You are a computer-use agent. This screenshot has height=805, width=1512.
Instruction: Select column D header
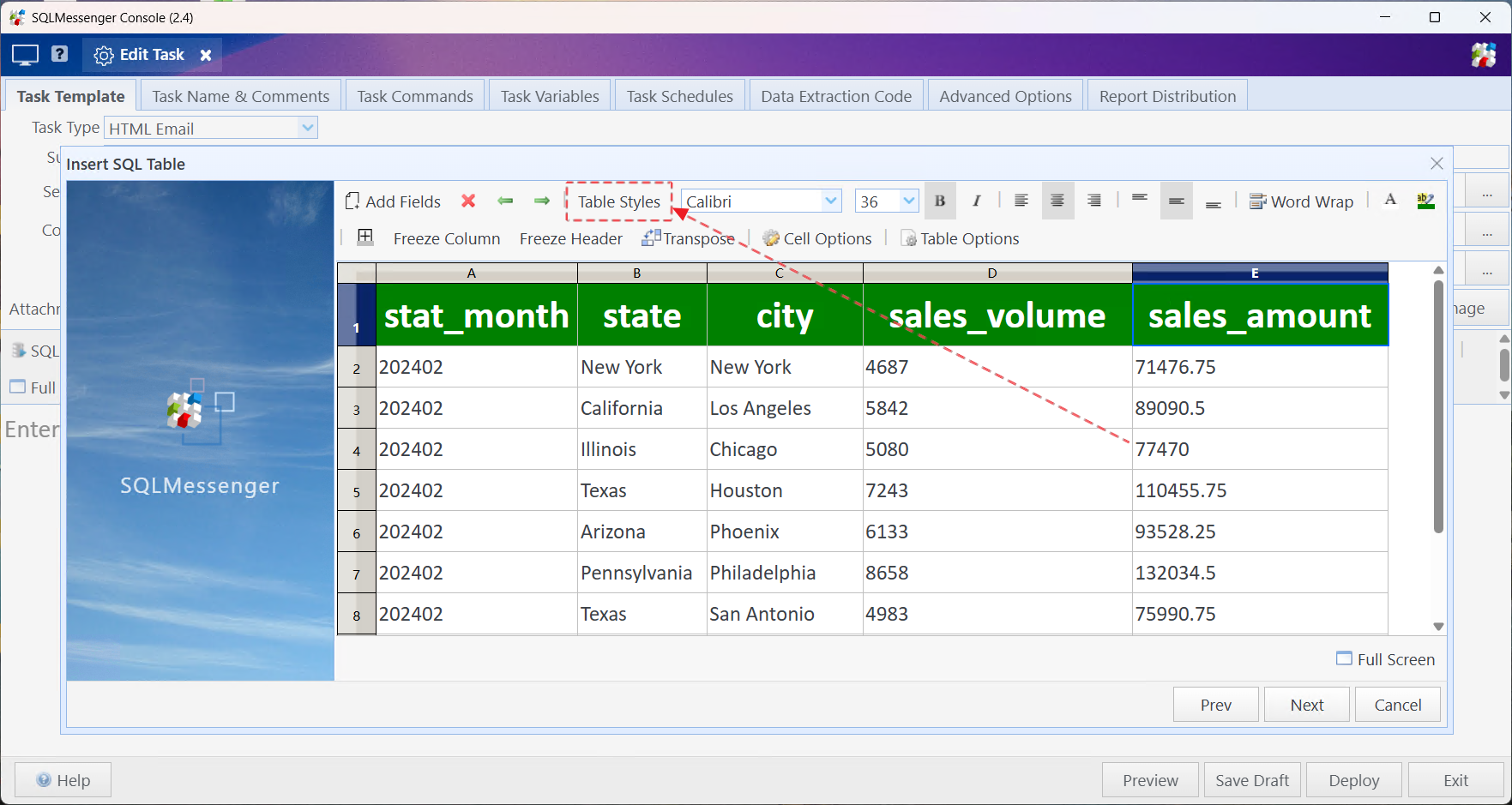click(x=997, y=273)
